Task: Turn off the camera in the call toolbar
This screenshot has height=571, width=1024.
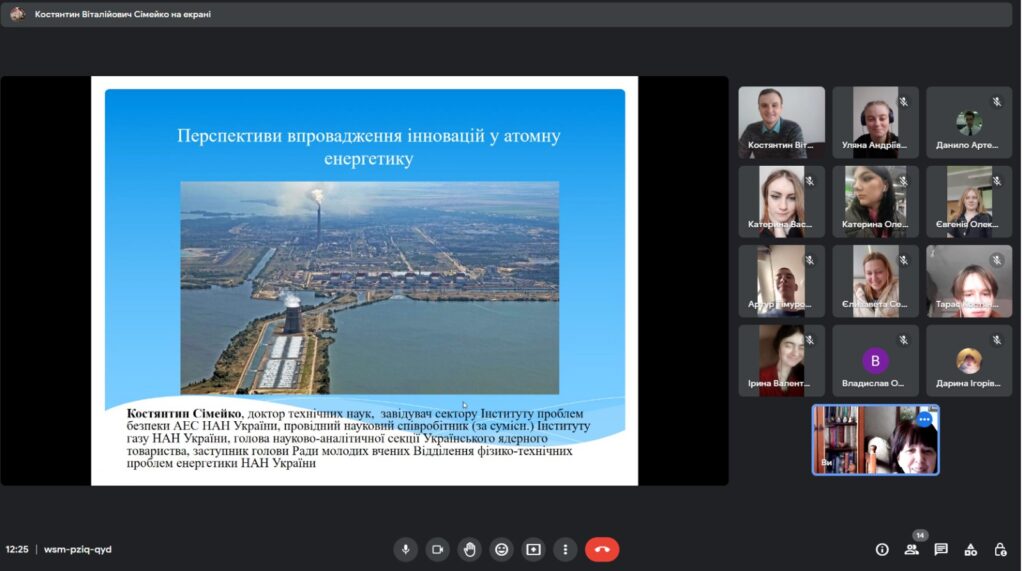Action: pyautogui.click(x=437, y=549)
